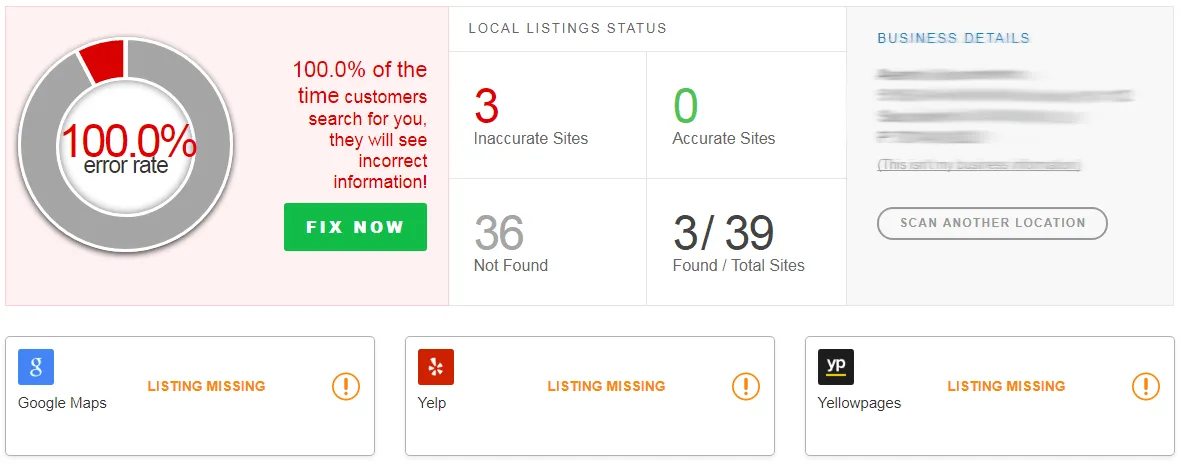Select the 3/39 Found / Total Sites stat
Image resolution: width=1181 pixels, height=466 pixels.
point(738,244)
